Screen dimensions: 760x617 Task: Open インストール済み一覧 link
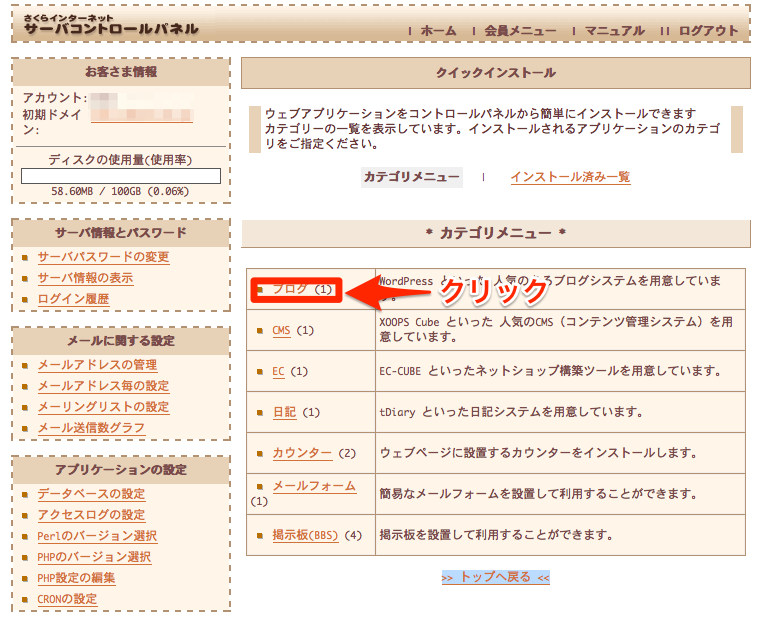570,177
